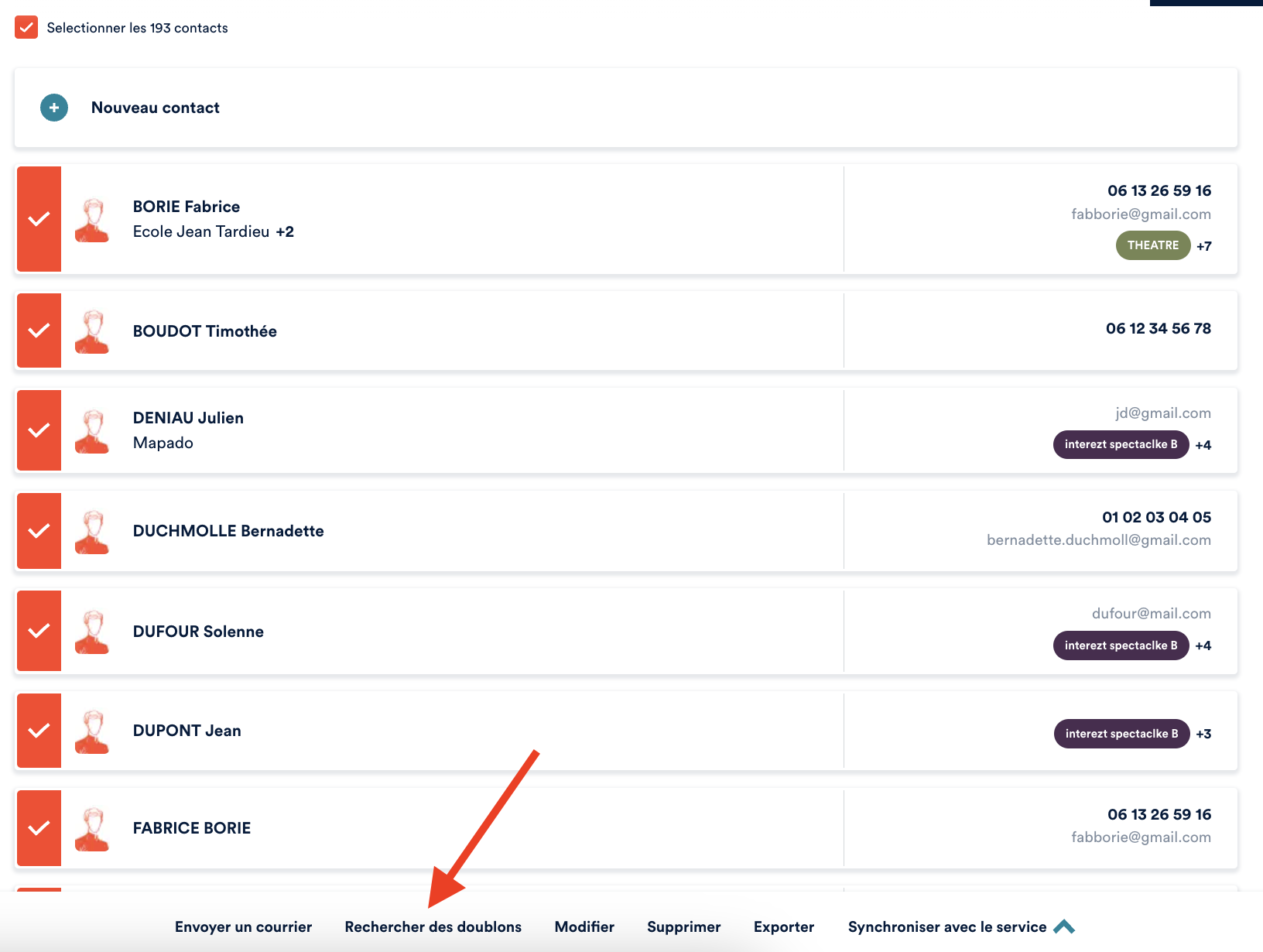Click the plus icon for Nouveau contact

click(54, 108)
